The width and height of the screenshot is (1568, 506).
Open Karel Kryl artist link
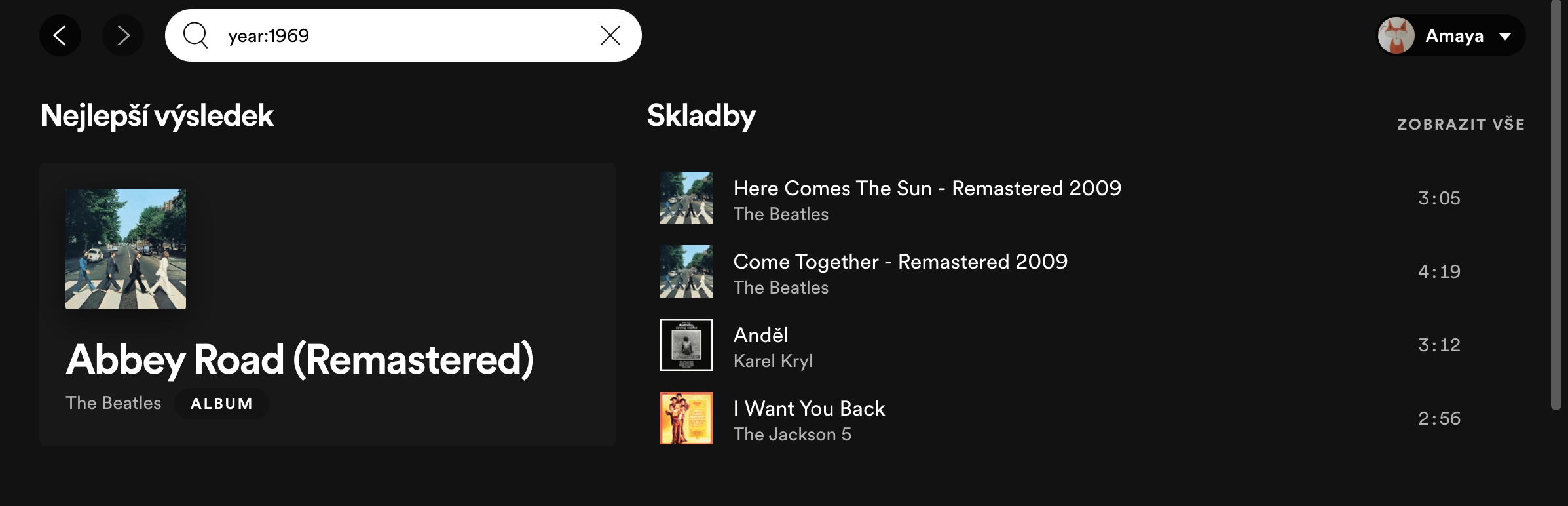pyautogui.click(x=773, y=361)
